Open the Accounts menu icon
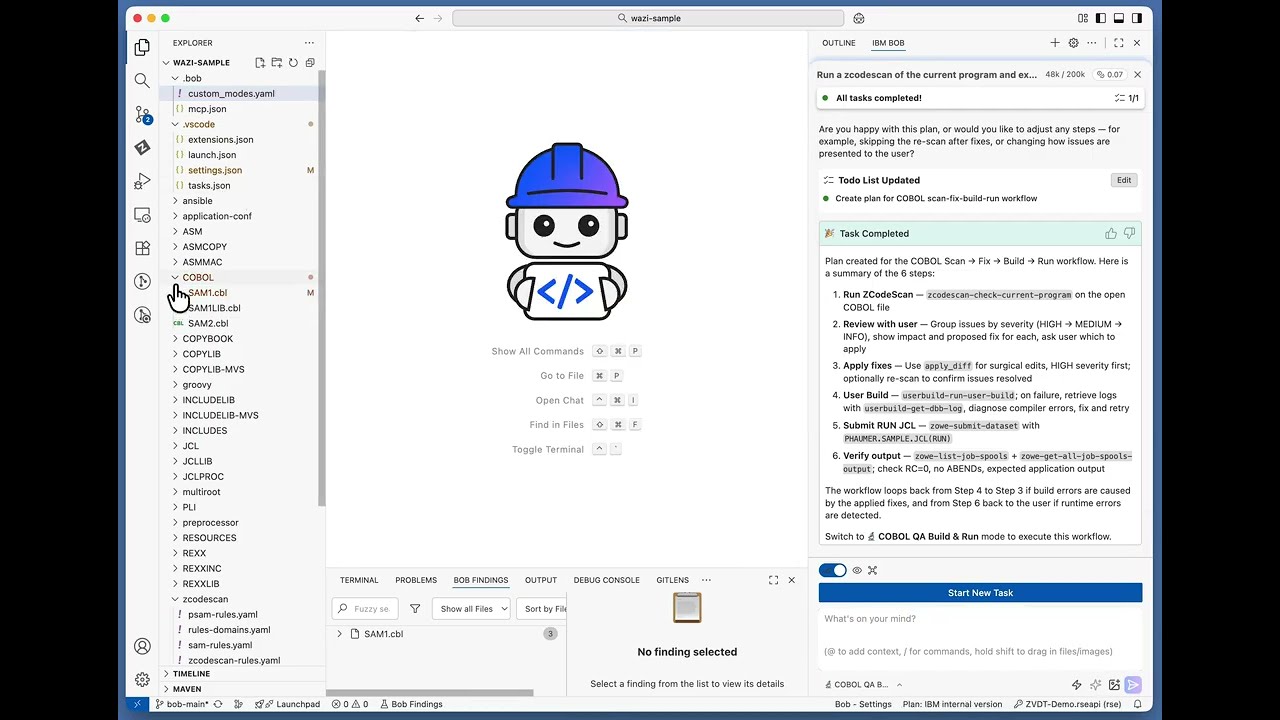Image resolution: width=1280 pixels, height=720 pixels. (x=142, y=647)
